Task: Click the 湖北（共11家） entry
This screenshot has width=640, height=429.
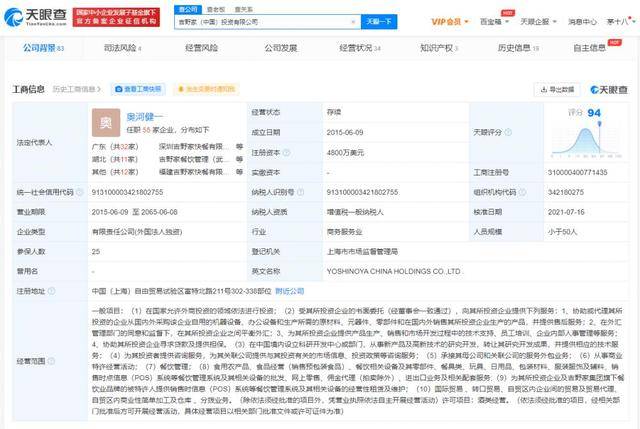Action: [115, 159]
